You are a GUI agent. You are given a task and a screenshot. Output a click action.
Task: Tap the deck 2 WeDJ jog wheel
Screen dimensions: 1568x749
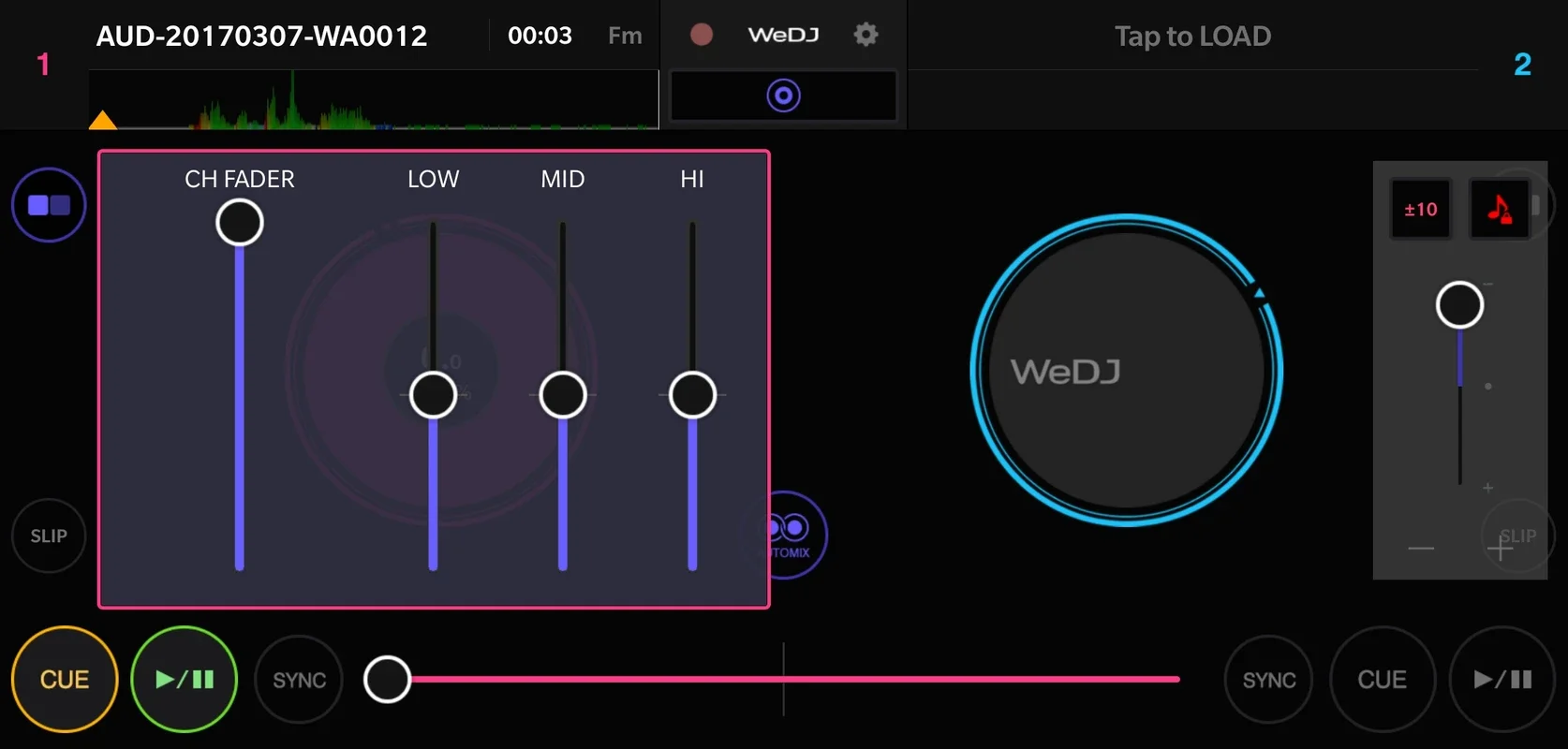pyautogui.click(x=1127, y=371)
